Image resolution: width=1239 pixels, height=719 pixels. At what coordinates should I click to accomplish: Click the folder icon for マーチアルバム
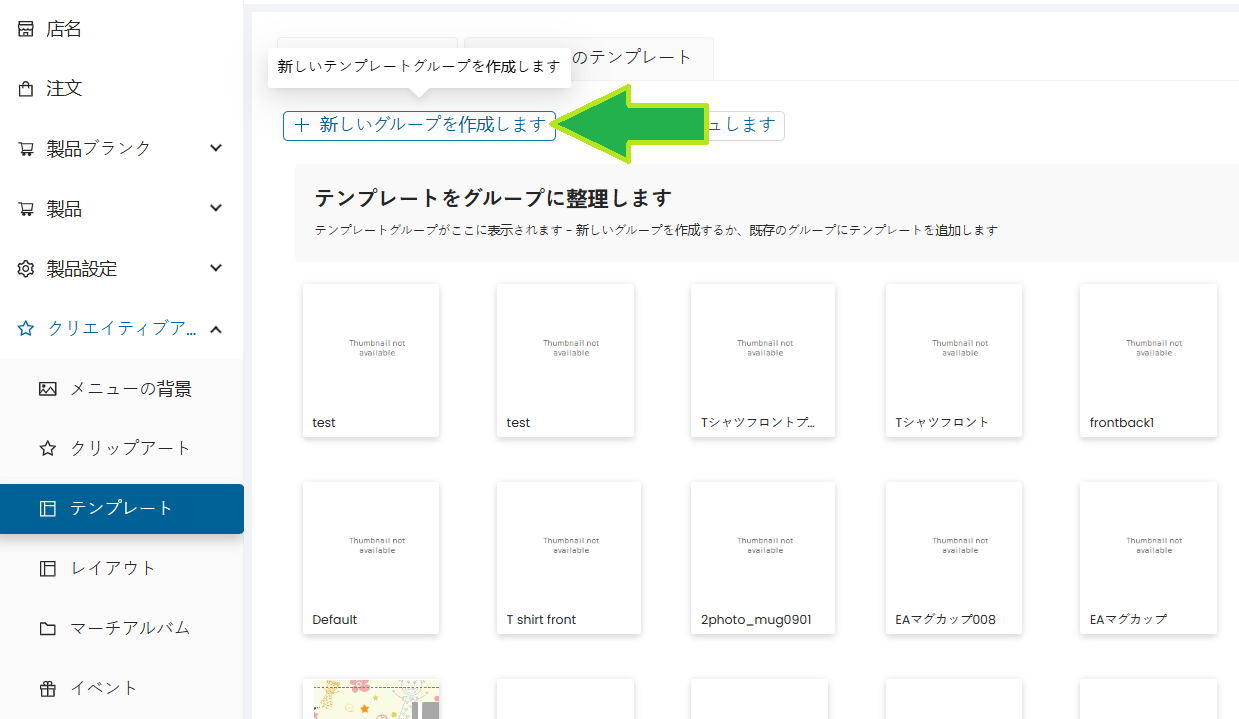tap(48, 629)
